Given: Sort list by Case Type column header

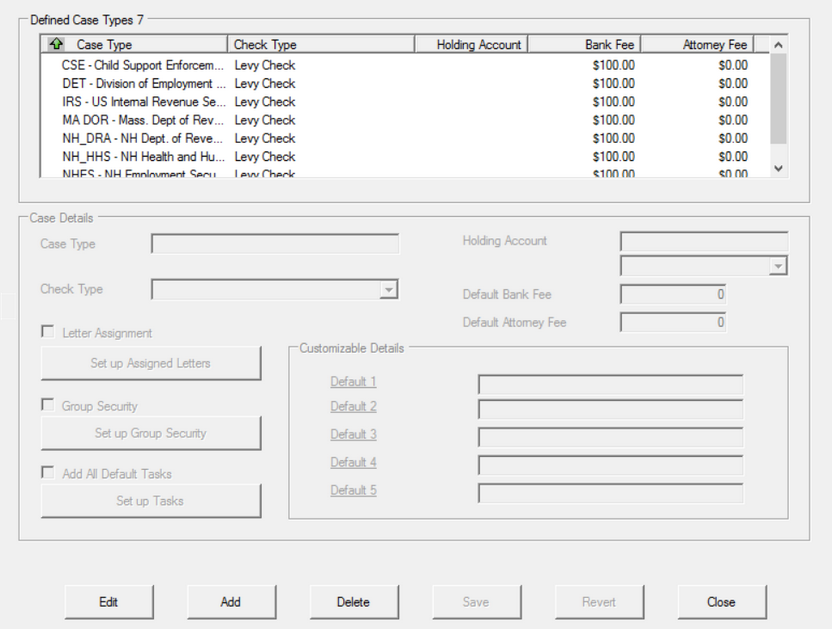Looking at the screenshot, I should click(134, 45).
